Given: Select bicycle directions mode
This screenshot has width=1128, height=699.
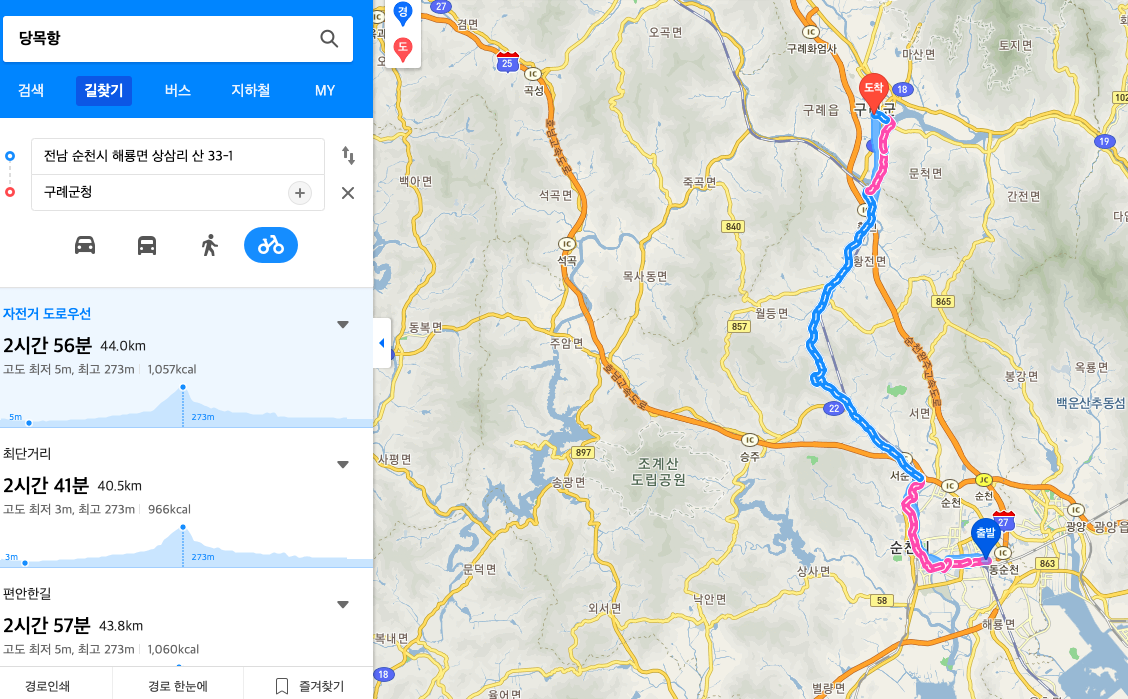Looking at the screenshot, I should click(x=270, y=245).
